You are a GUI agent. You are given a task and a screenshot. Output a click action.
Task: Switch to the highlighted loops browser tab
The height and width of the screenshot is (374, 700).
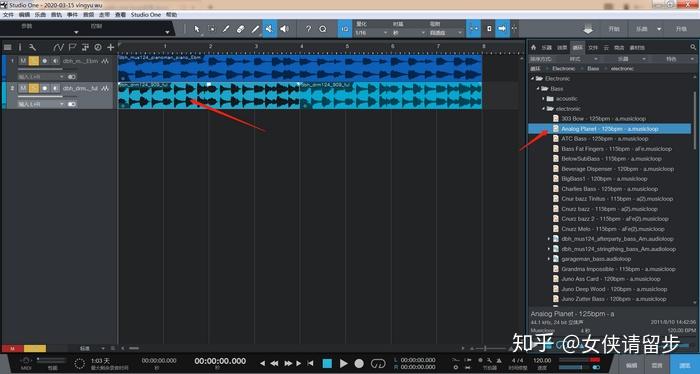[578, 47]
